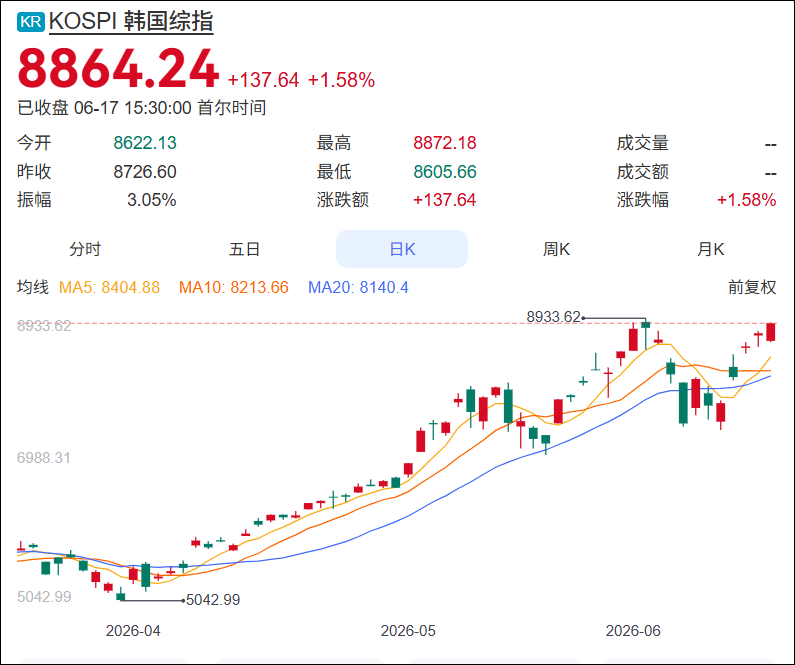Click the 昨收 value 8726.60
Screen dimensions: 795x665
[145, 172]
